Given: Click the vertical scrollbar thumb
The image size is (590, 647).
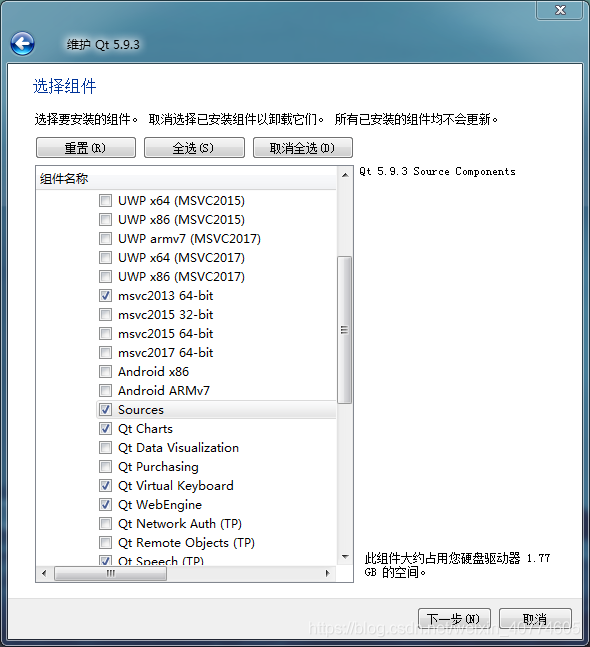Looking at the screenshot, I should (345, 330).
